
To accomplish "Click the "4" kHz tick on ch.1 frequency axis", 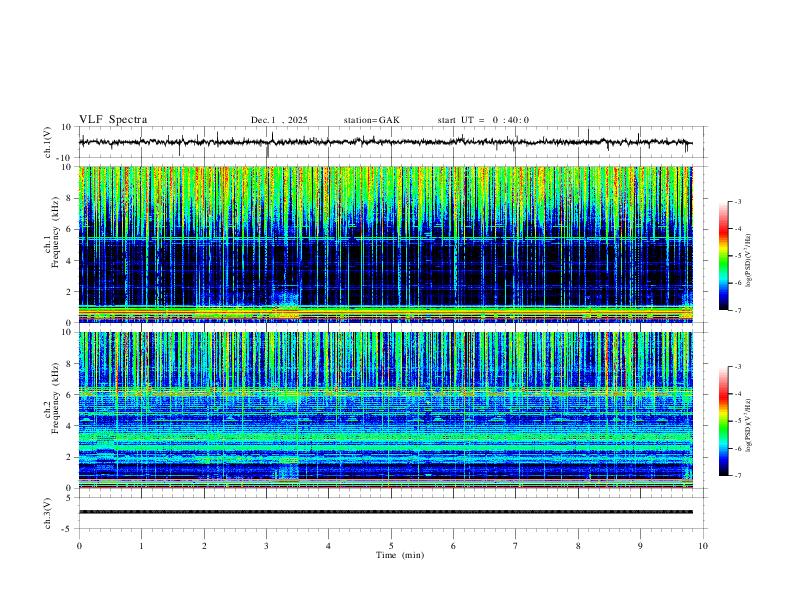I will [69, 261].
